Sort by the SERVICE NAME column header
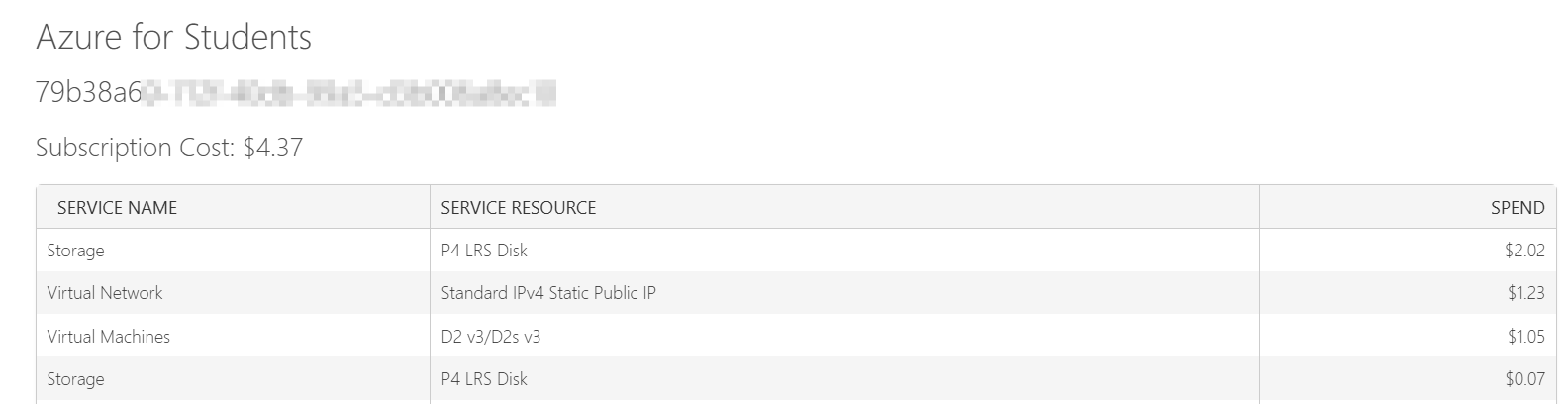The height and width of the screenshot is (404, 1568). click(x=117, y=208)
